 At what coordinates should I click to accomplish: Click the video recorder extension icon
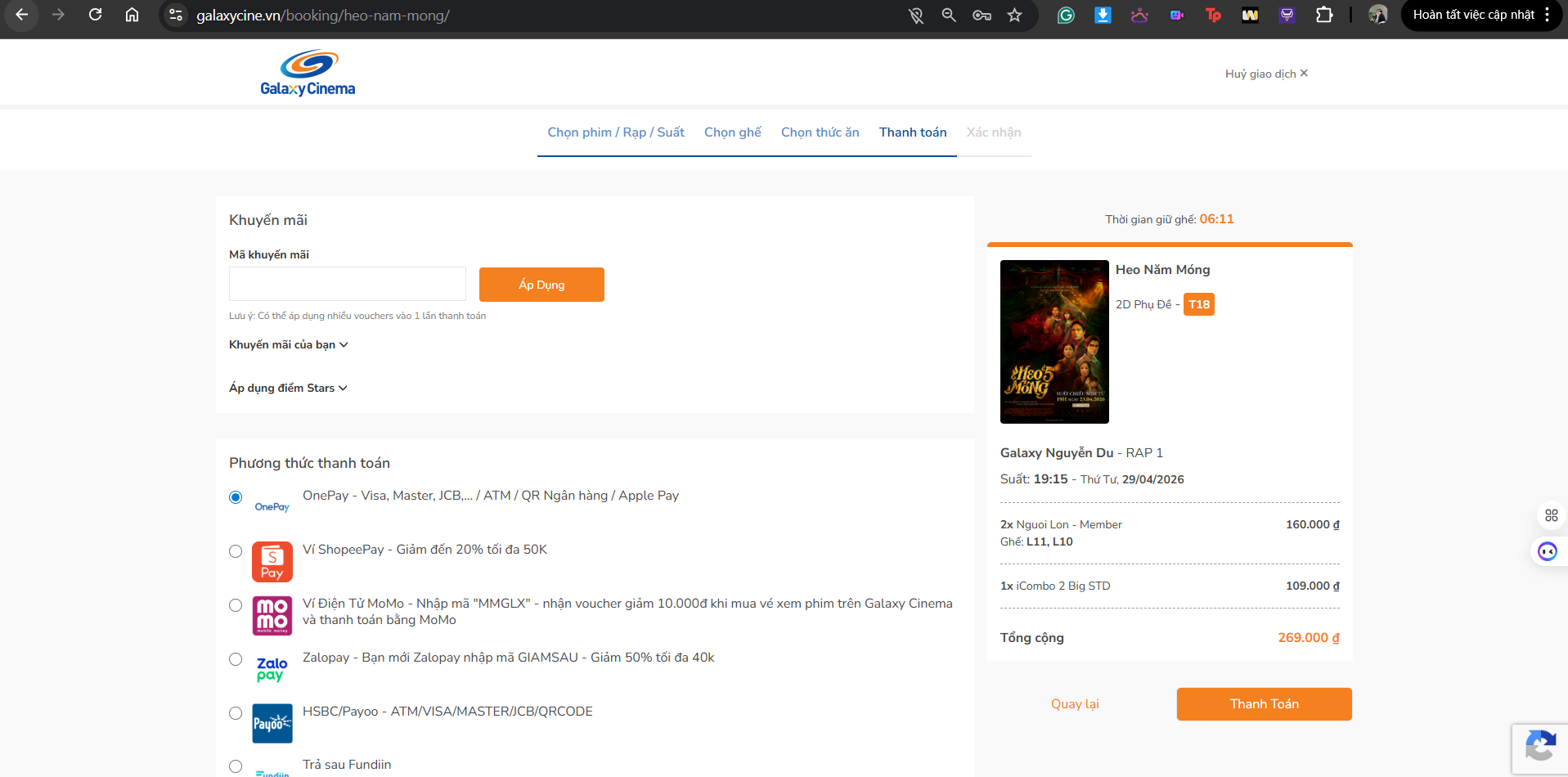coord(1176,15)
